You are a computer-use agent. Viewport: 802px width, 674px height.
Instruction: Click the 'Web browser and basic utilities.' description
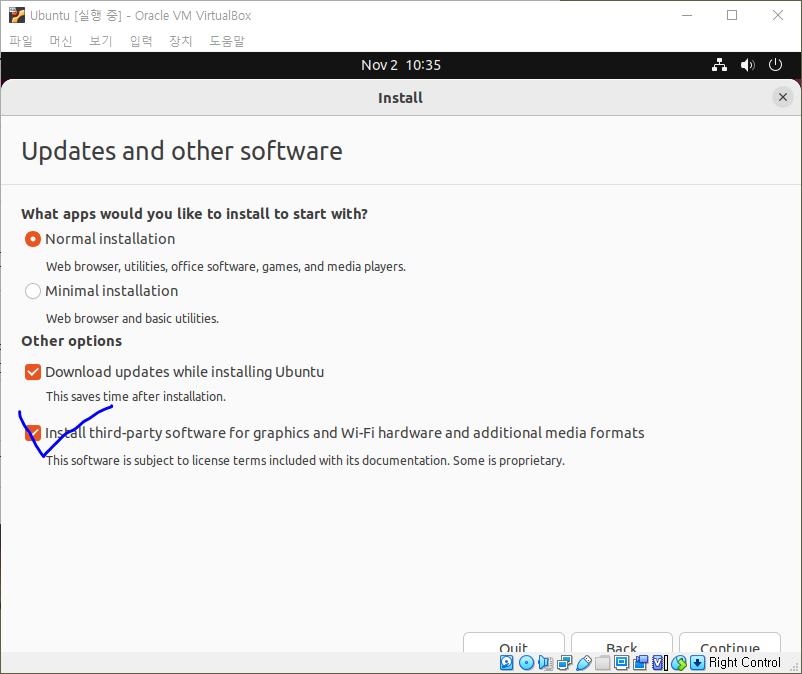(132, 319)
